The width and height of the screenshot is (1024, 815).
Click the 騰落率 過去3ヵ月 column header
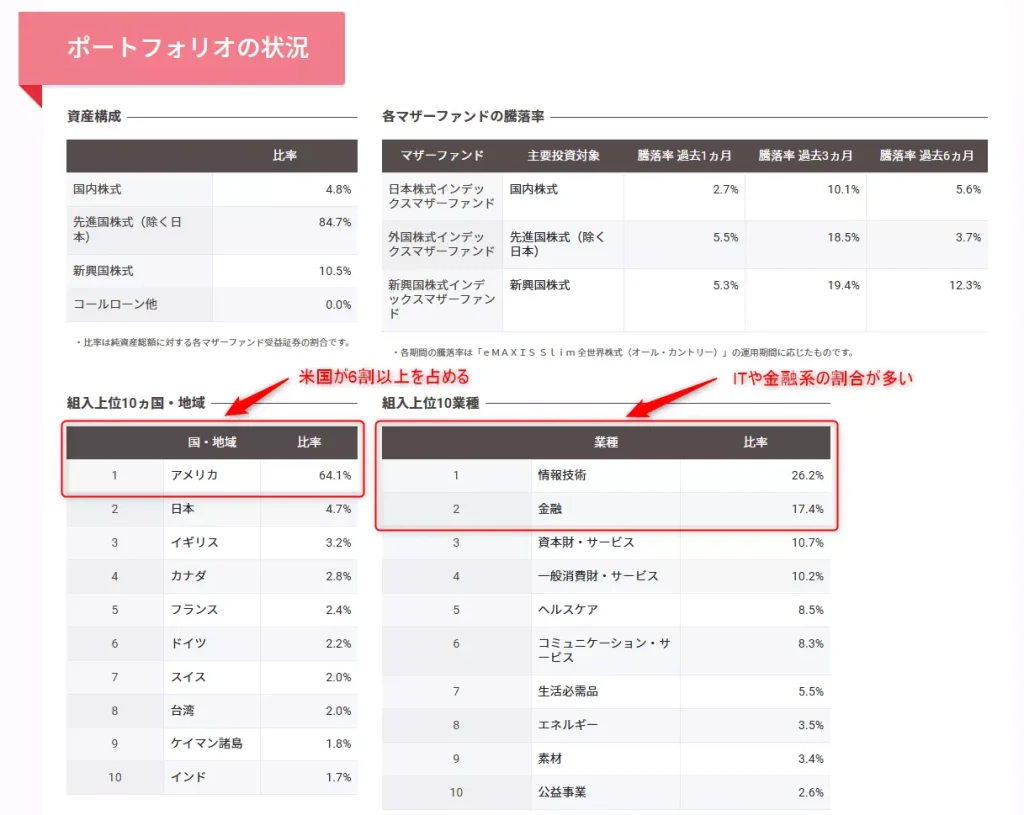[805, 155]
